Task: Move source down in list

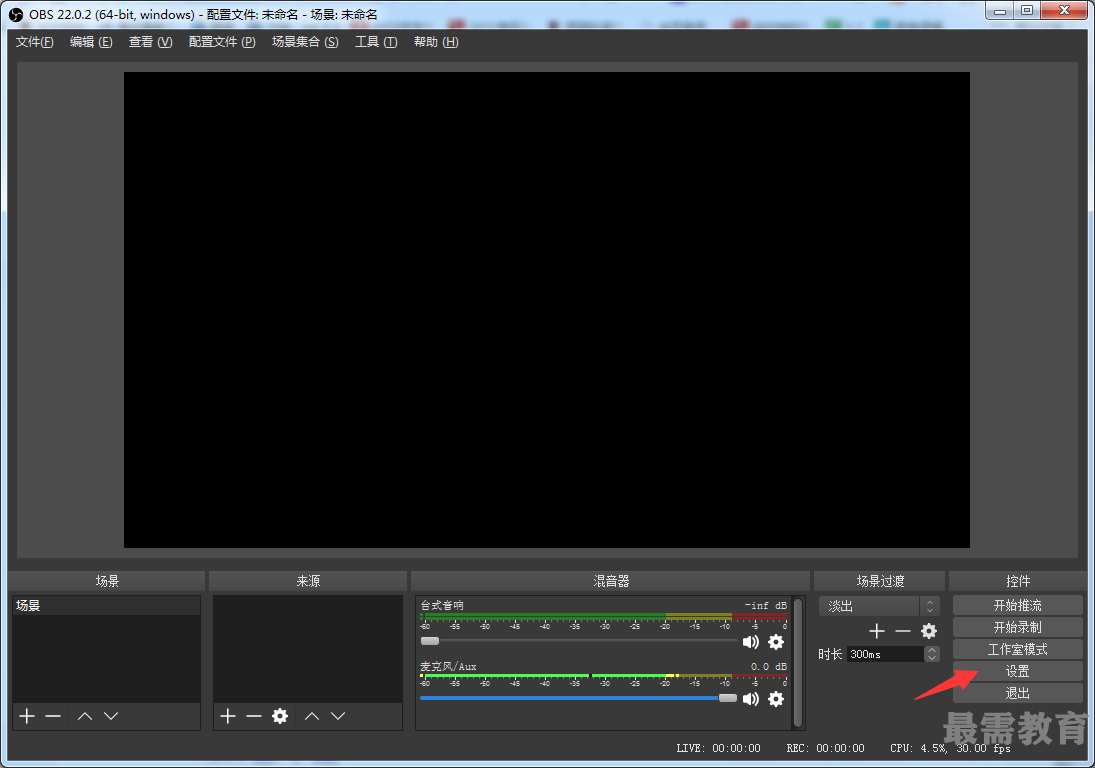Action: pos(338,716)
